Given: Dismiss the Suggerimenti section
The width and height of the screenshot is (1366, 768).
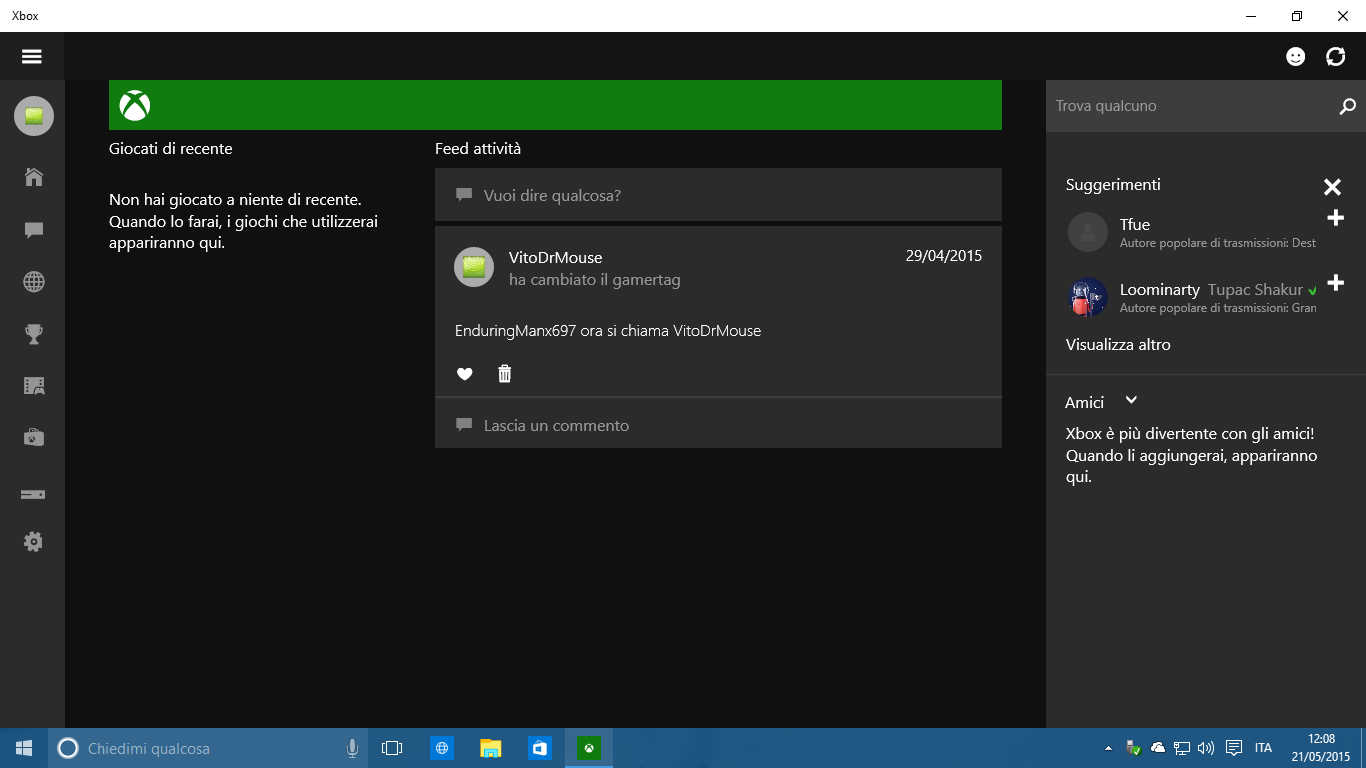Looking at the screenshot, I should [1332, 187].
